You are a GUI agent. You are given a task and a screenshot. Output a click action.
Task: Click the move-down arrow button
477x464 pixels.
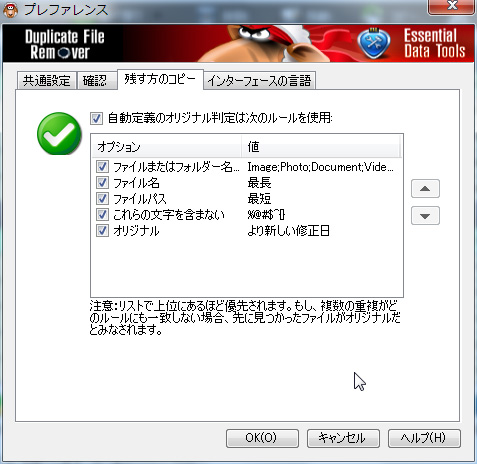(x=425, y=216)
